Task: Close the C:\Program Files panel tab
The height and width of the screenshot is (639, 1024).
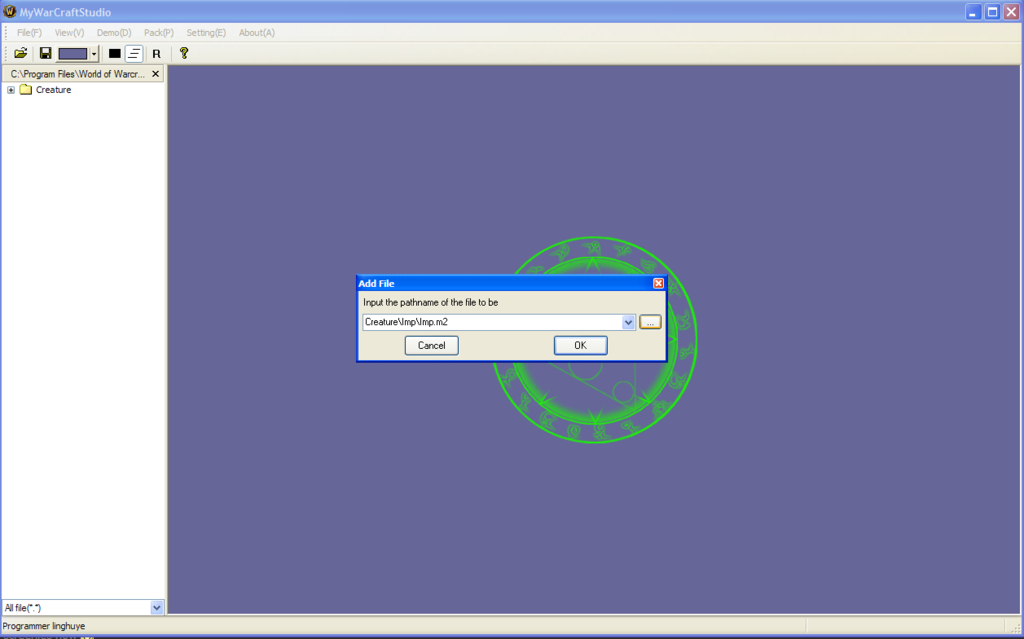Action: click(x=155, y=74)
